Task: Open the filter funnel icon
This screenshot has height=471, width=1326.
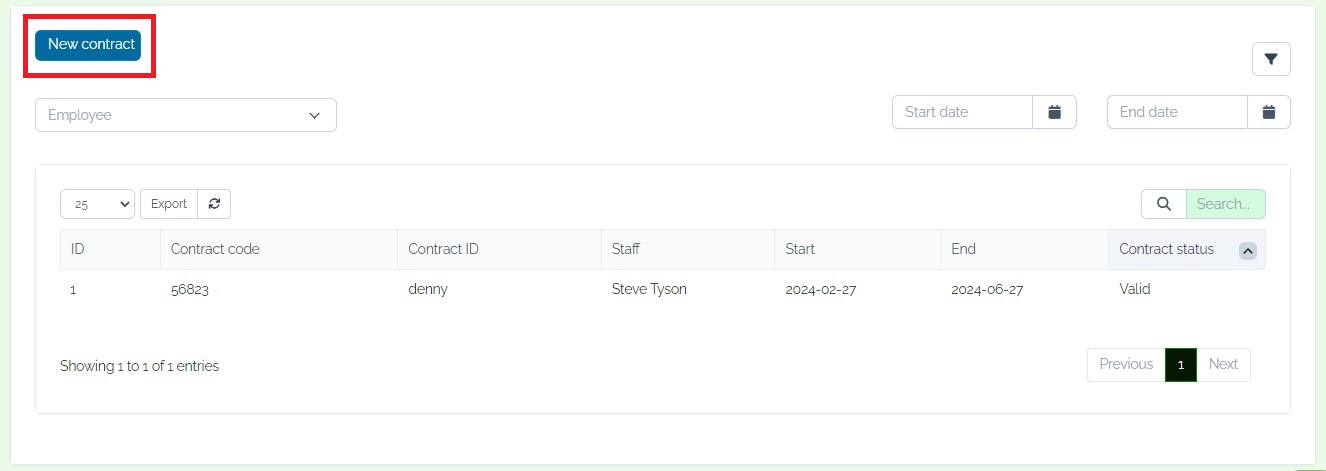Action: coord(1271,59)
